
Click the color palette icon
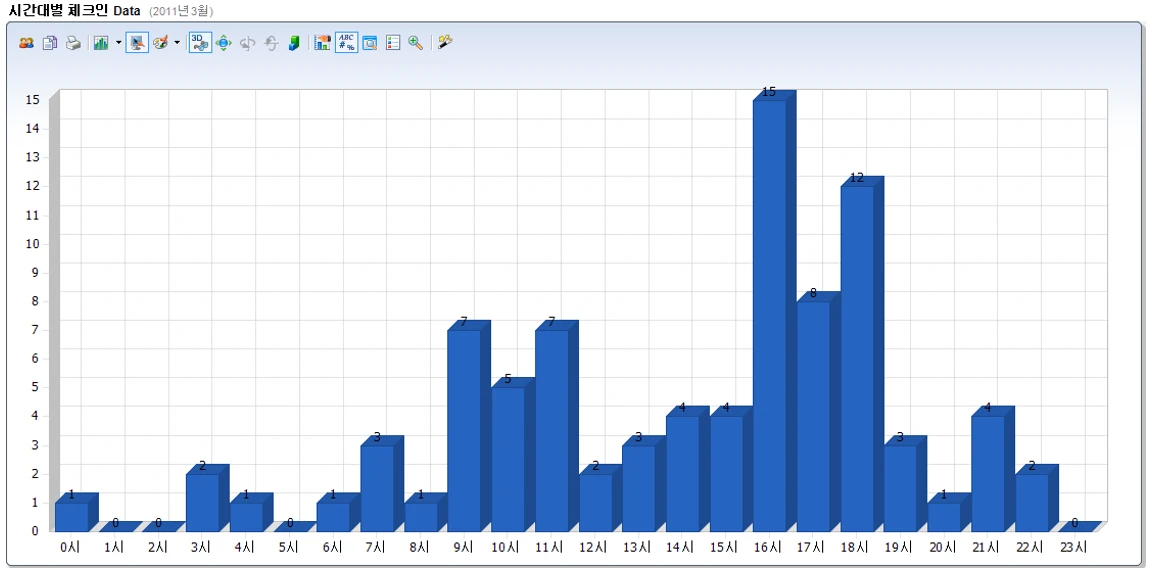161,43
